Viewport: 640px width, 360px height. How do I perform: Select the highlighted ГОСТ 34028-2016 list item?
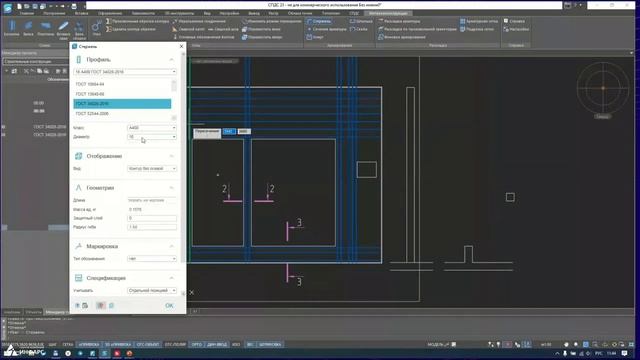point(122,104)
